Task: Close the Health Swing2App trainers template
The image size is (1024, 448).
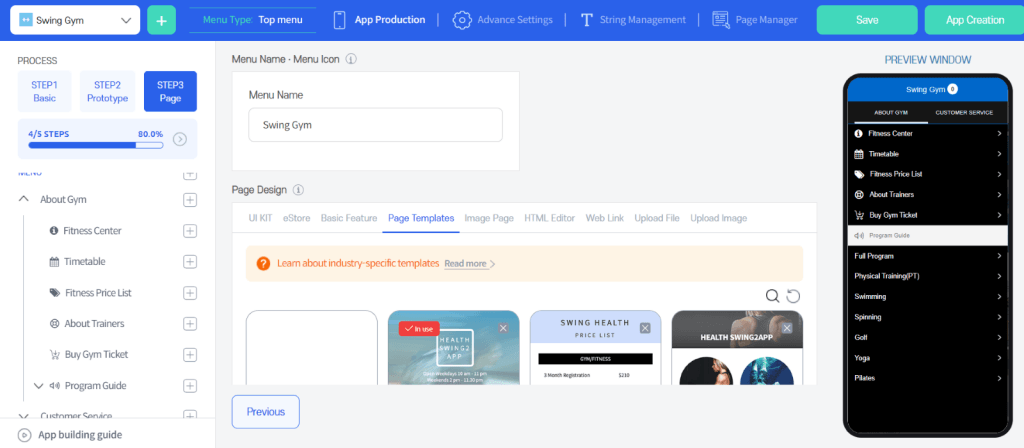Action: pyautogui.click(x=787, y=328)
